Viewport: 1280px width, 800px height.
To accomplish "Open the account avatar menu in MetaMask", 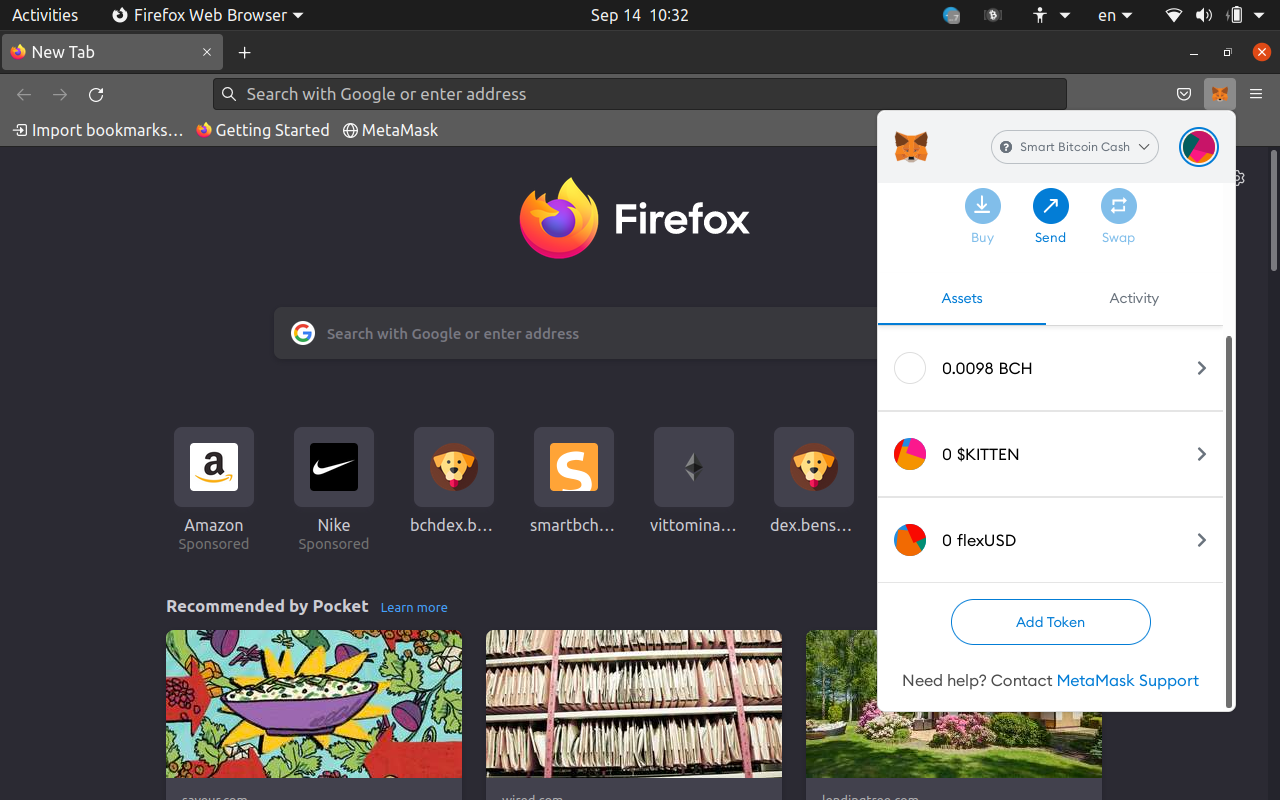I will (x=1198, y=147).
